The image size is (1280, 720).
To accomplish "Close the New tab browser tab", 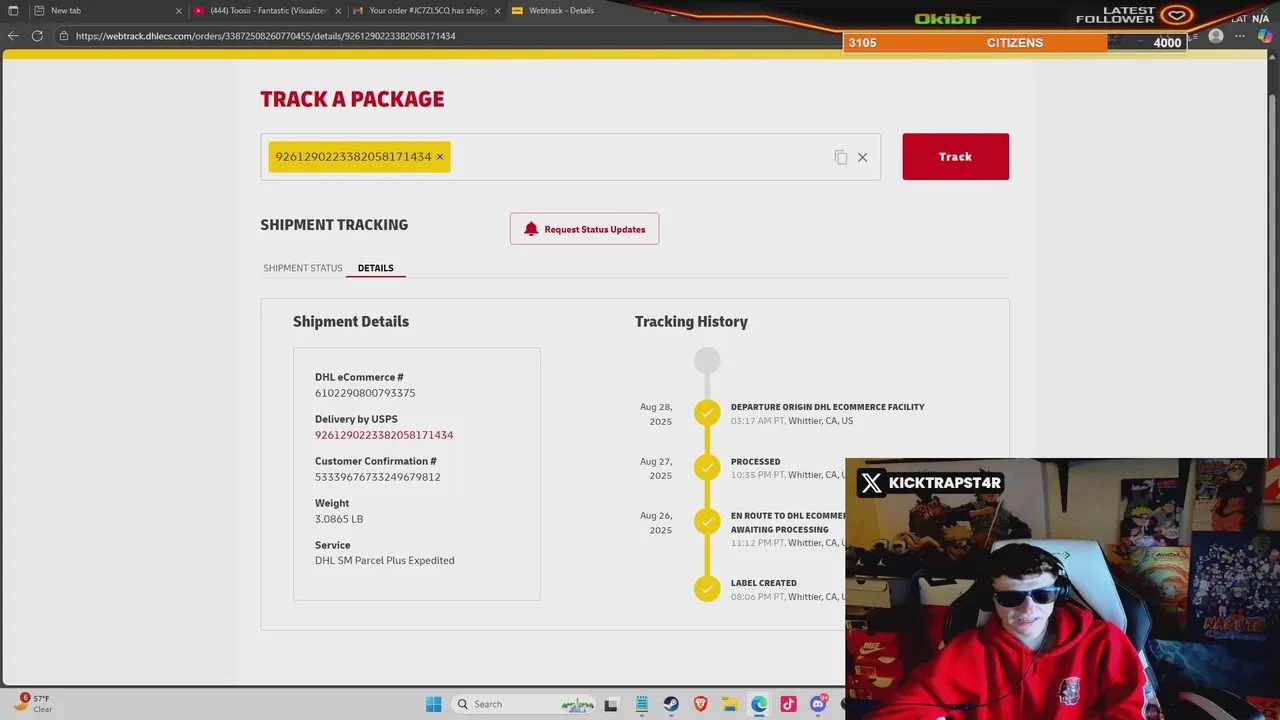I will tap(179, 11).
